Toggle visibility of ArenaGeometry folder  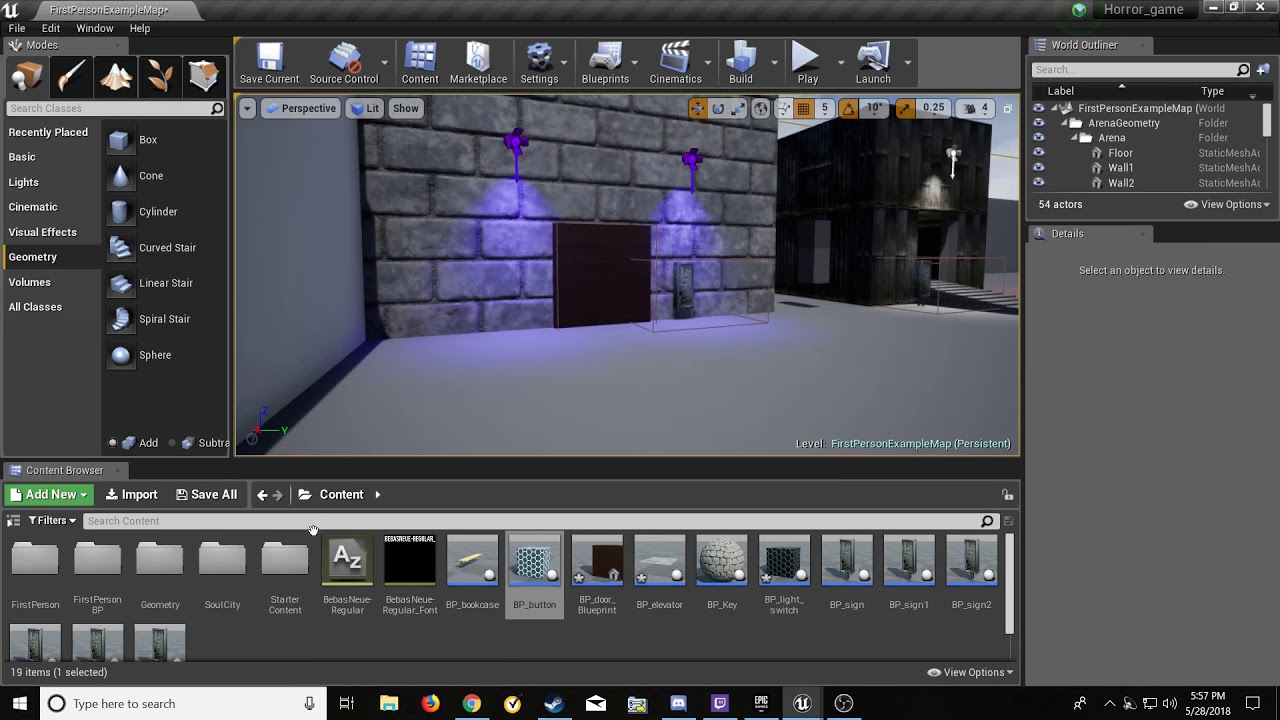point(1038,123)
